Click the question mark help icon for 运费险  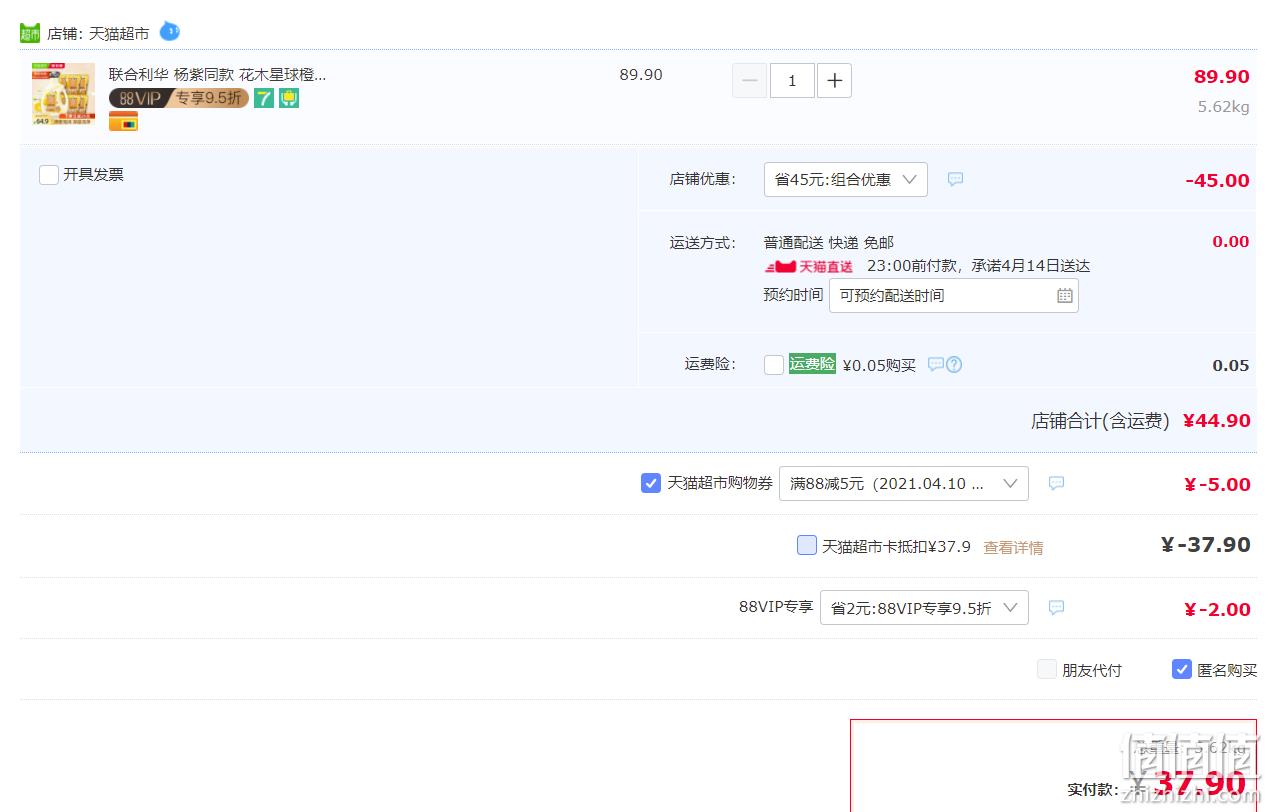(x=954, y=364)
